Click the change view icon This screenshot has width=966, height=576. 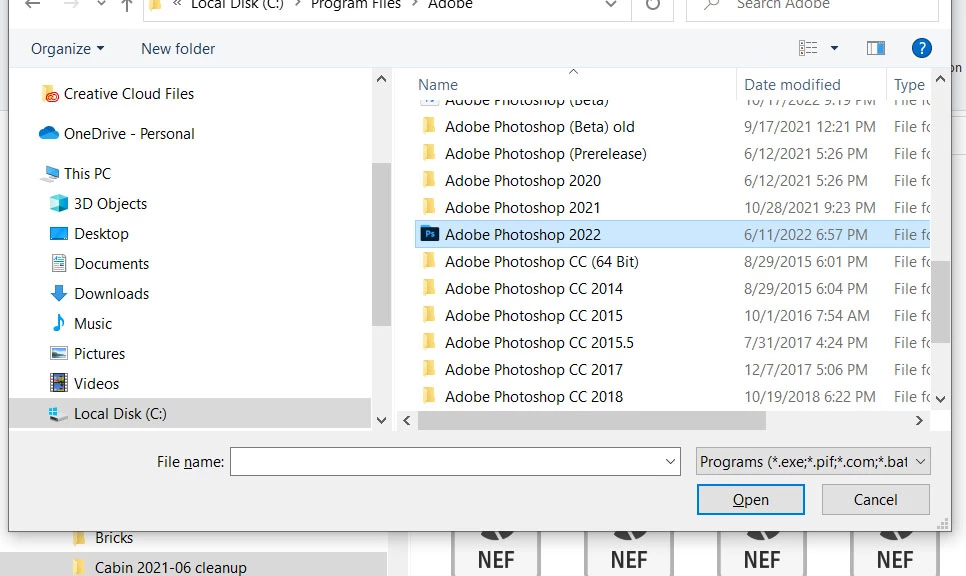click(808, 48)
